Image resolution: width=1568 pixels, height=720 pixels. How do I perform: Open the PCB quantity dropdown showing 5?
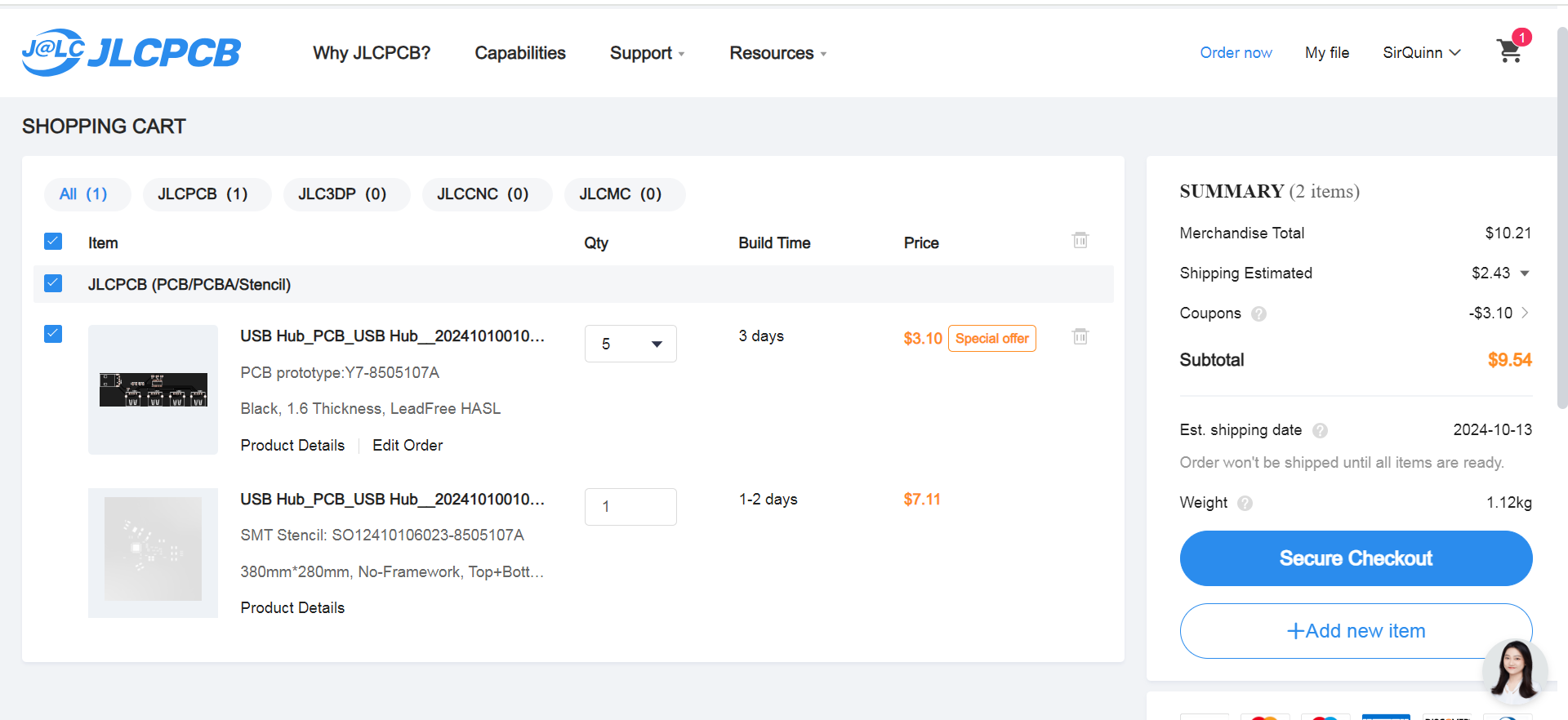pos(630,344)
